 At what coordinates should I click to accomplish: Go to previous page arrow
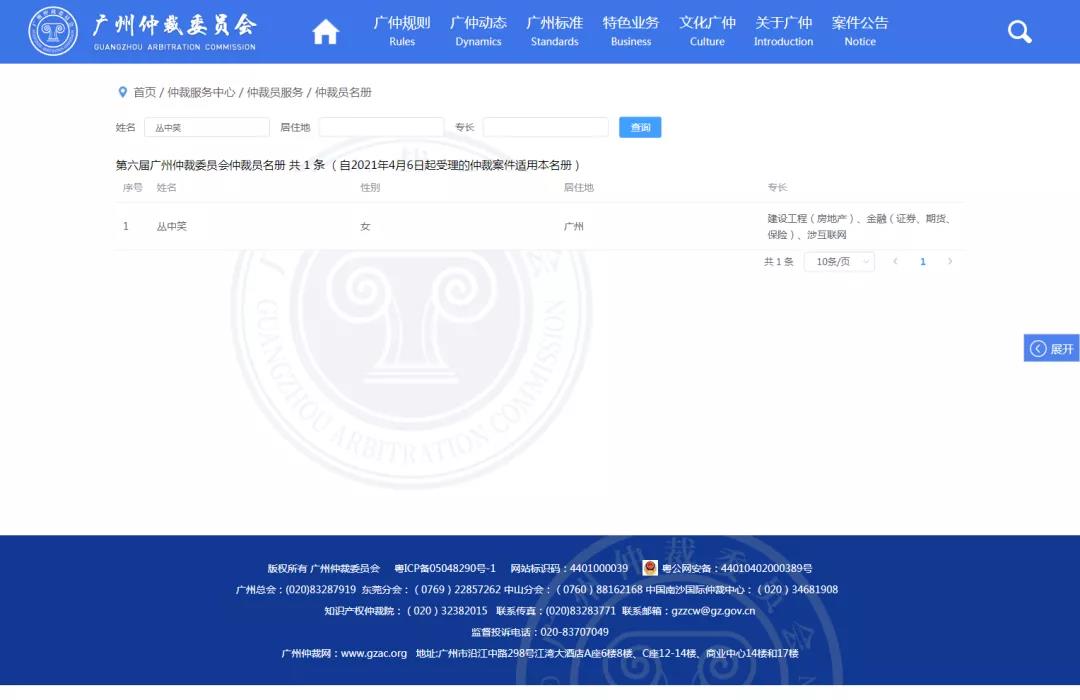point(895,261)
